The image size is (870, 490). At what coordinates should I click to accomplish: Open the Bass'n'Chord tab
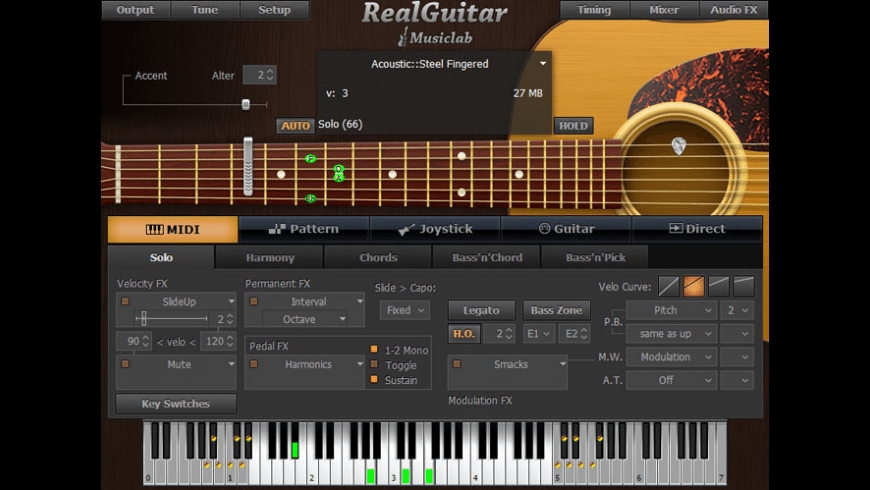click(485, 258)
